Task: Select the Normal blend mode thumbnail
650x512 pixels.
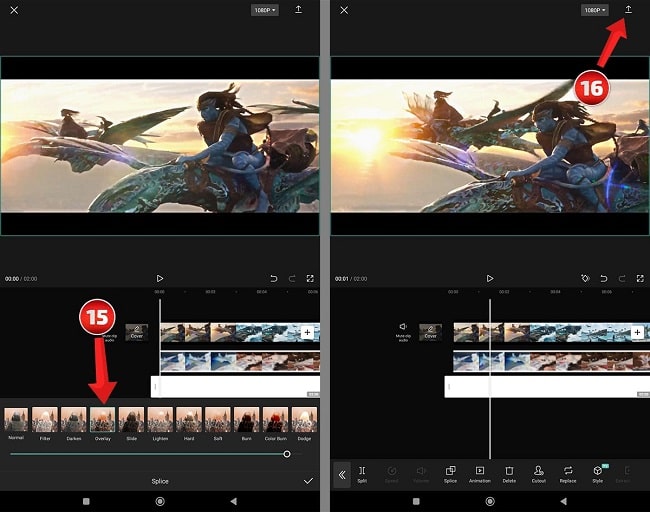Action: point(16,420)
